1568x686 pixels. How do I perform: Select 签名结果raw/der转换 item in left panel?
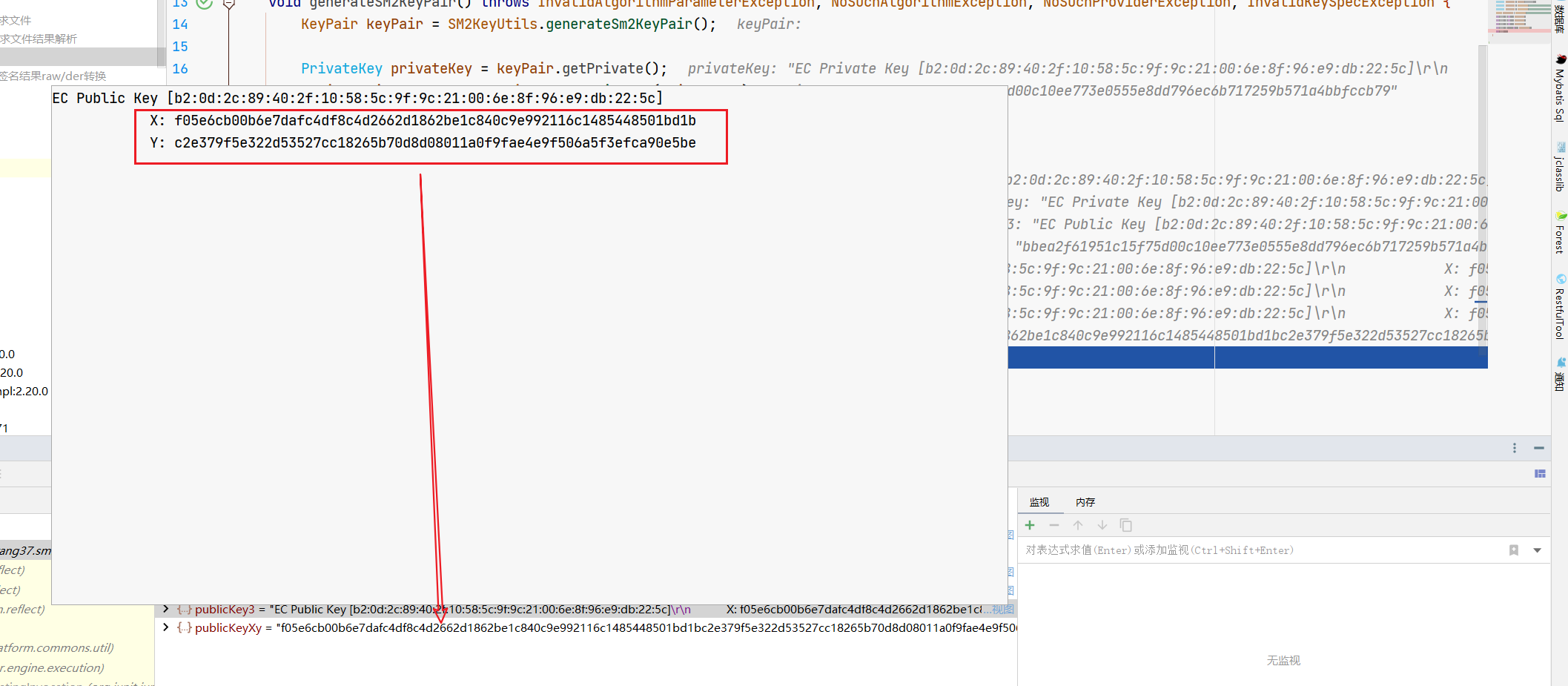click(53, 76)
